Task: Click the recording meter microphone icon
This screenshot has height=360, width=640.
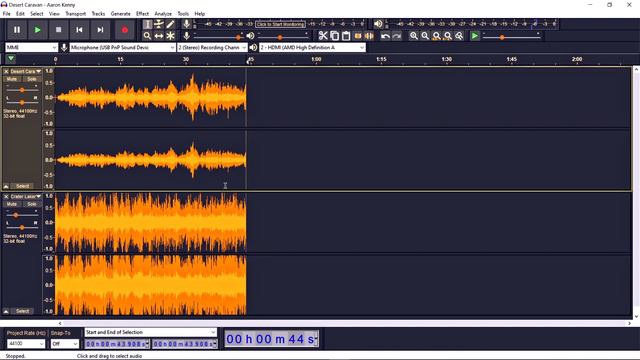Action: pos(187,24)
